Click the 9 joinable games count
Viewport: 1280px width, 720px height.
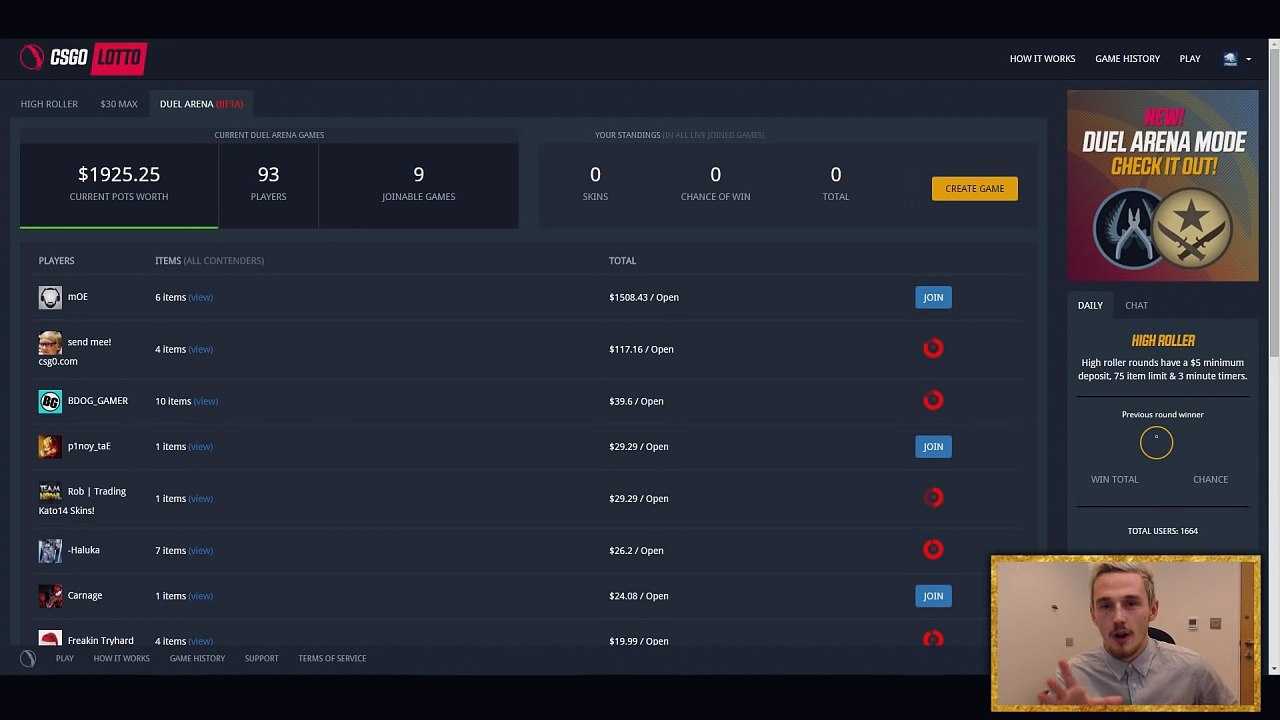419,174
